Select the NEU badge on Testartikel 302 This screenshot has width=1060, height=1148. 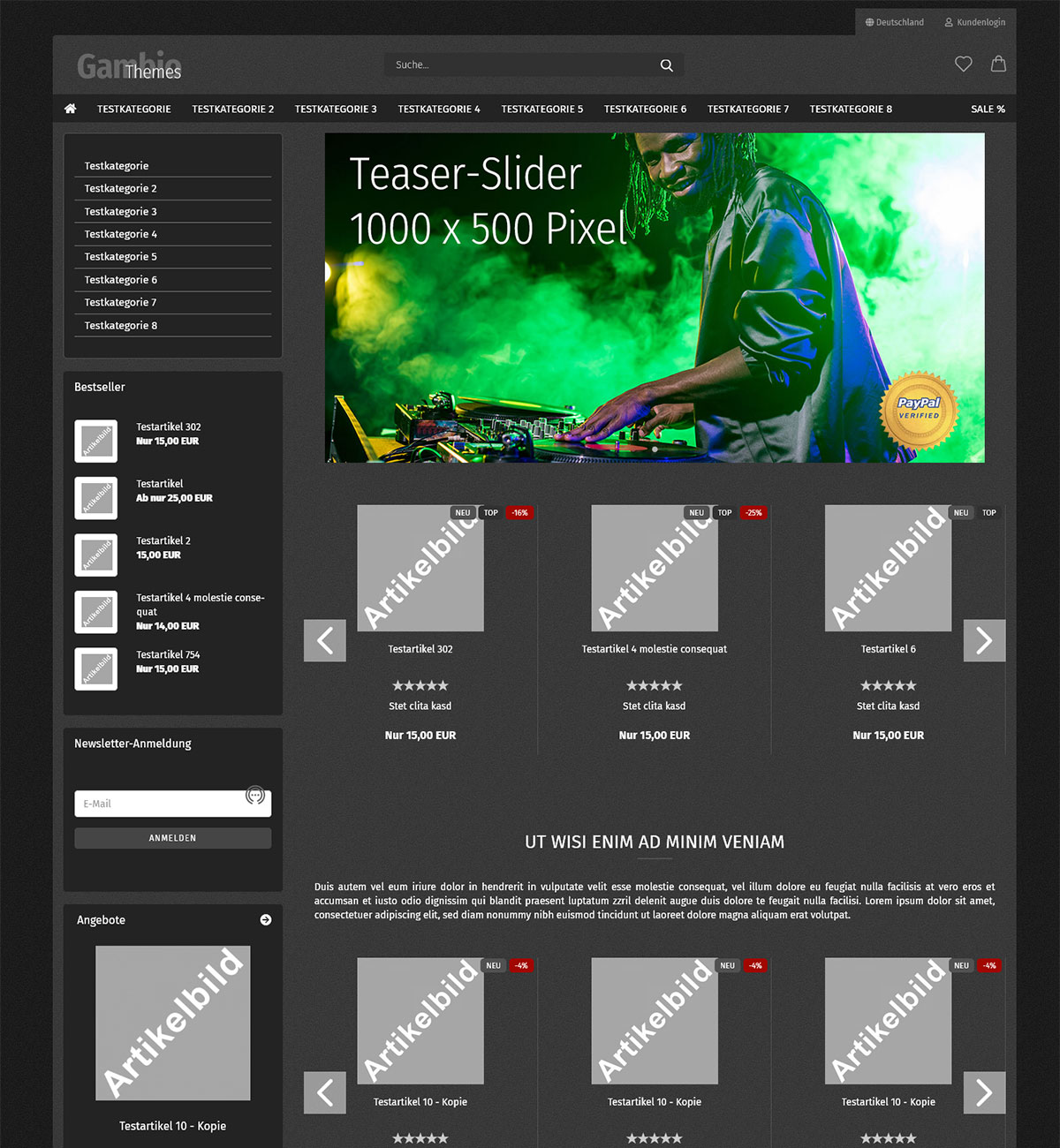pos(462,512)
